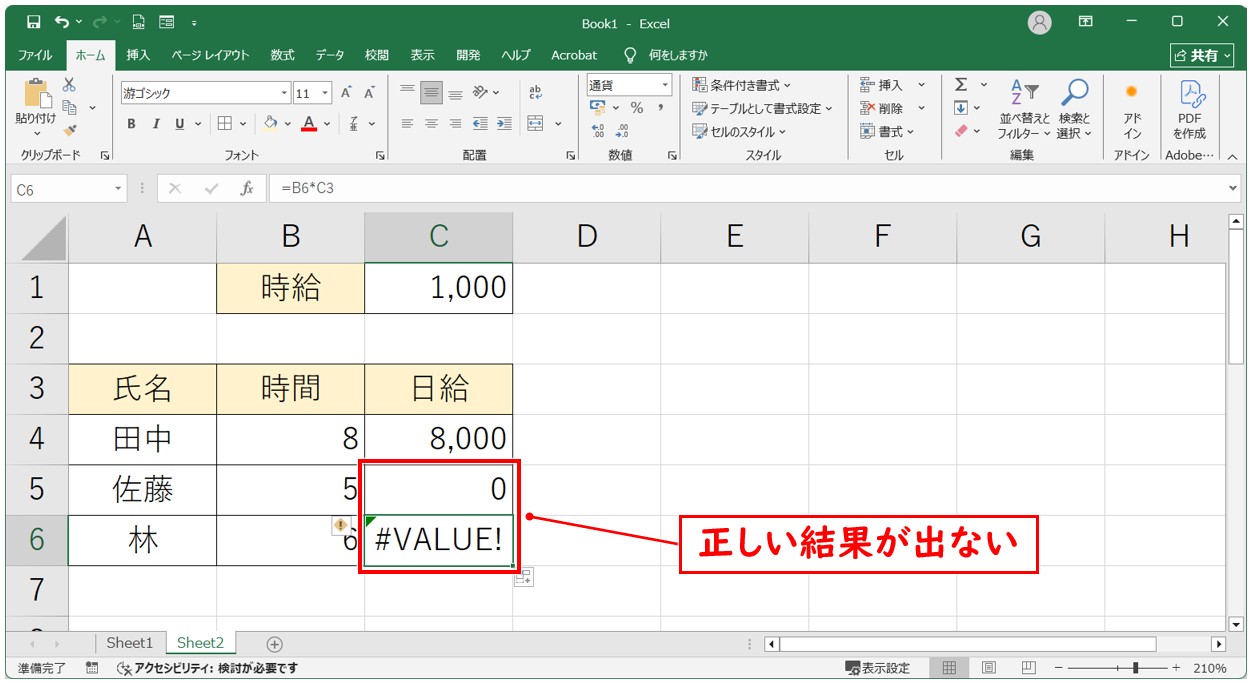Increase the indent
This screenshot has width=1251, height=683.
(x=505, y=124)
